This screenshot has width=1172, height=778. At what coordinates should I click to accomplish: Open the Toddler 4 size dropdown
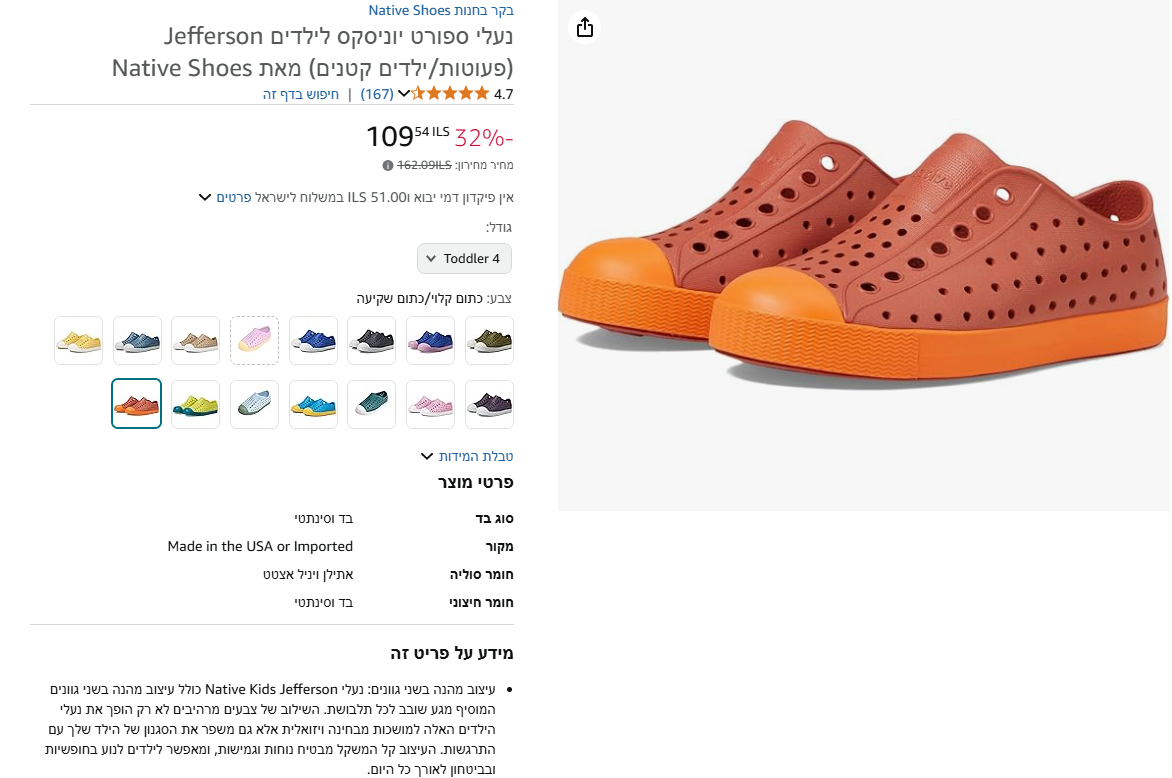(x=464, y=258)
